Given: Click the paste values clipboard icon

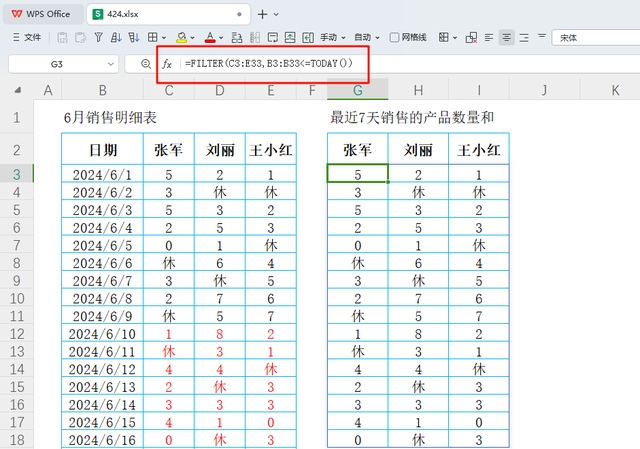Looking at the screenshot, I should (62, 38).
